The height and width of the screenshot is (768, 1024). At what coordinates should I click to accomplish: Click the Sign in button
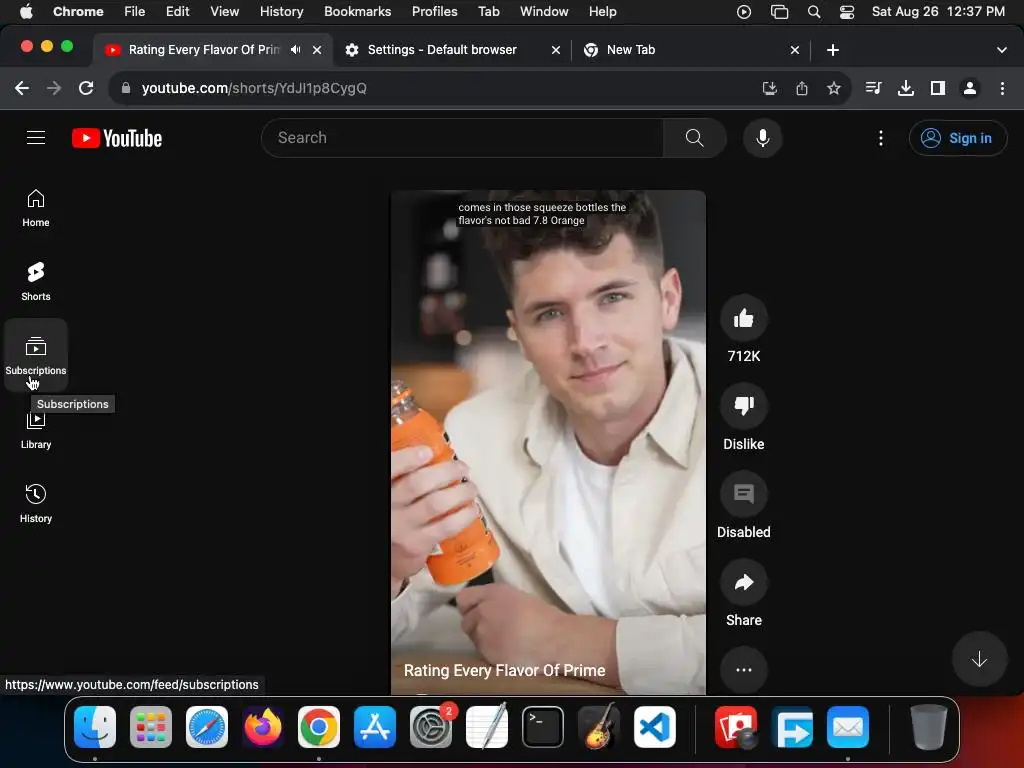point(957,138)
